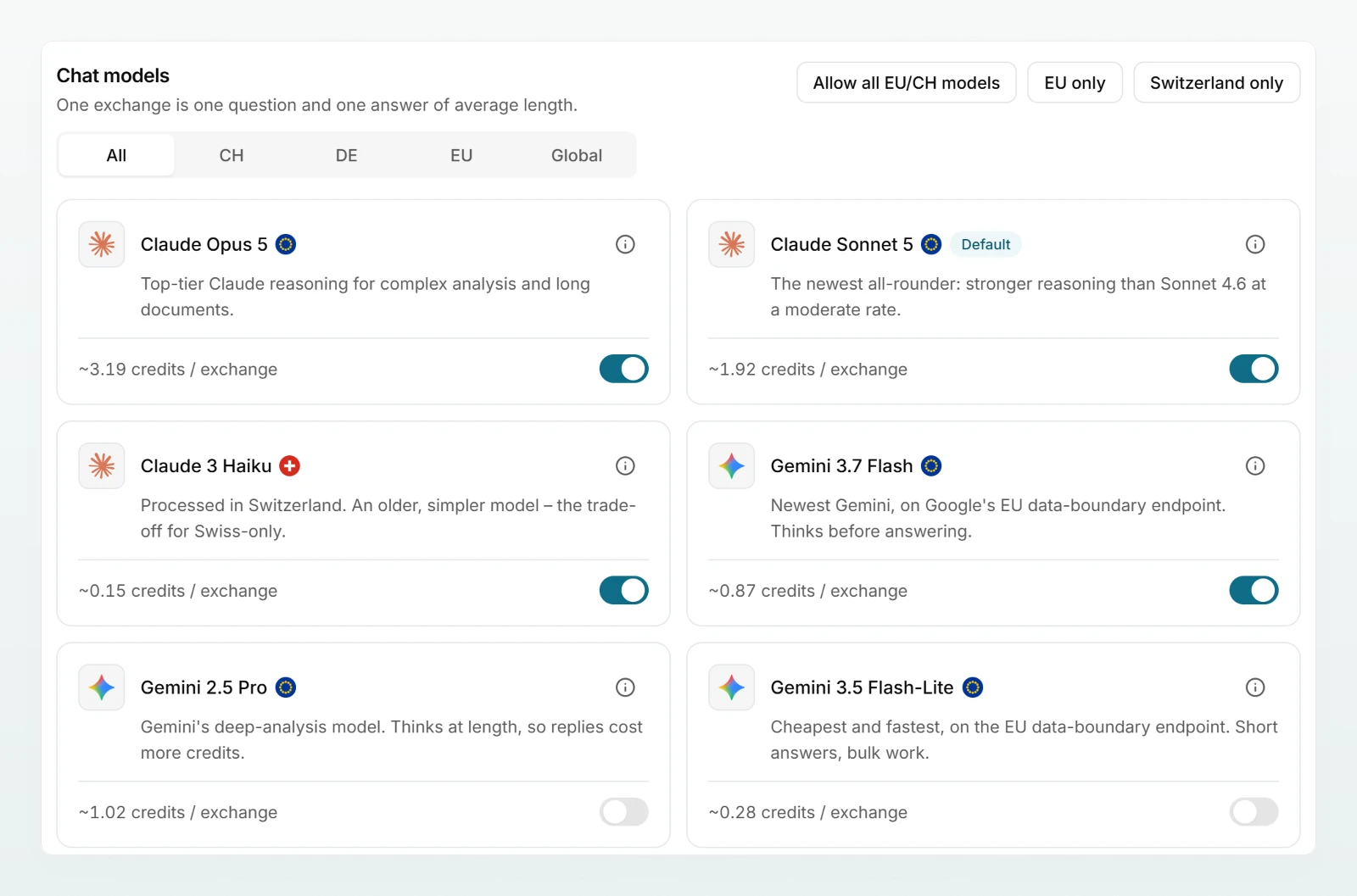Click the Swiss flag badge beside Claude 3 Haiku

[290, 465]
